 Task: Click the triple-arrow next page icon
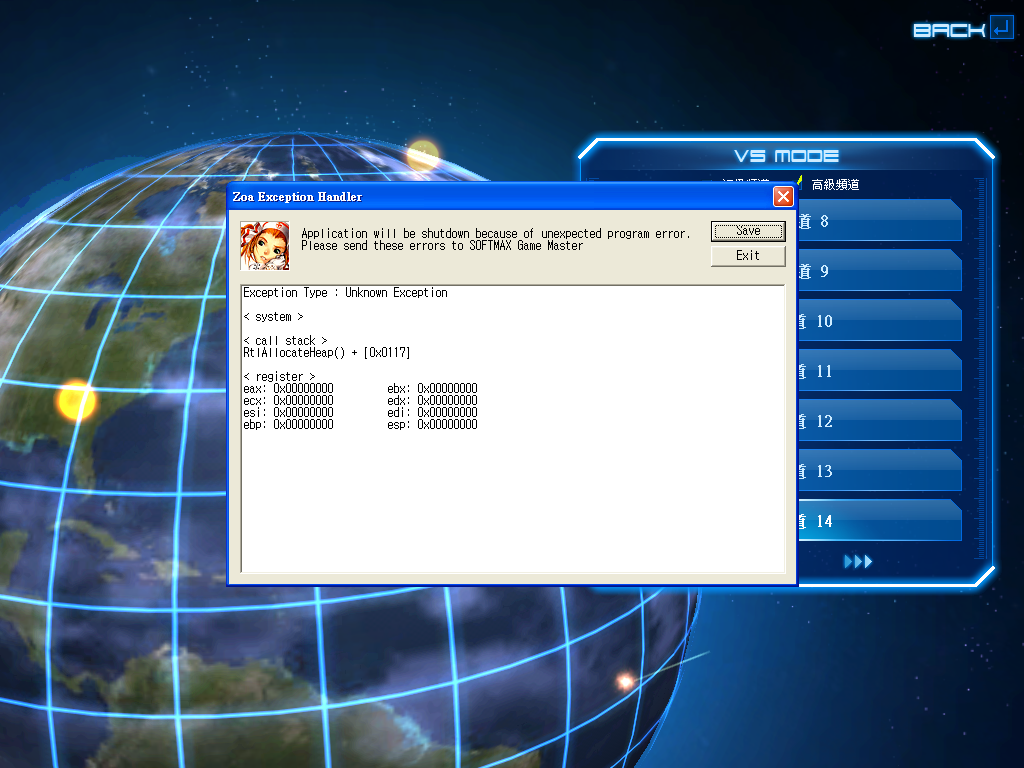pos(857,562)
